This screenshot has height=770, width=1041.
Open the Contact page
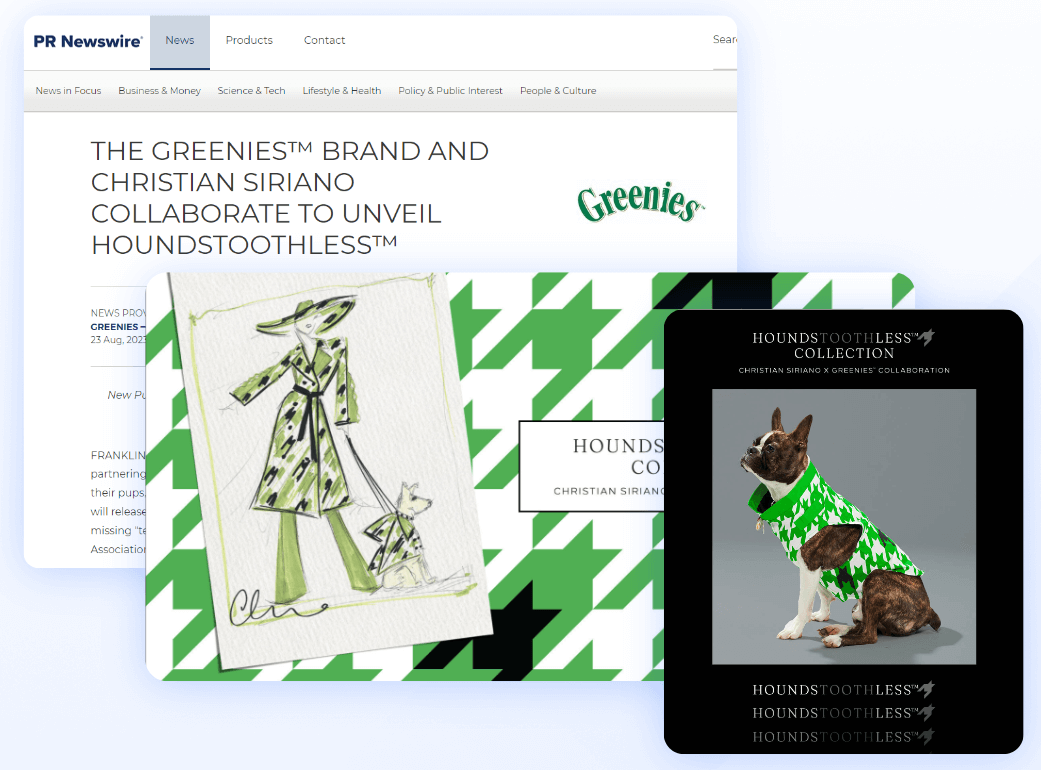point(324,40)
